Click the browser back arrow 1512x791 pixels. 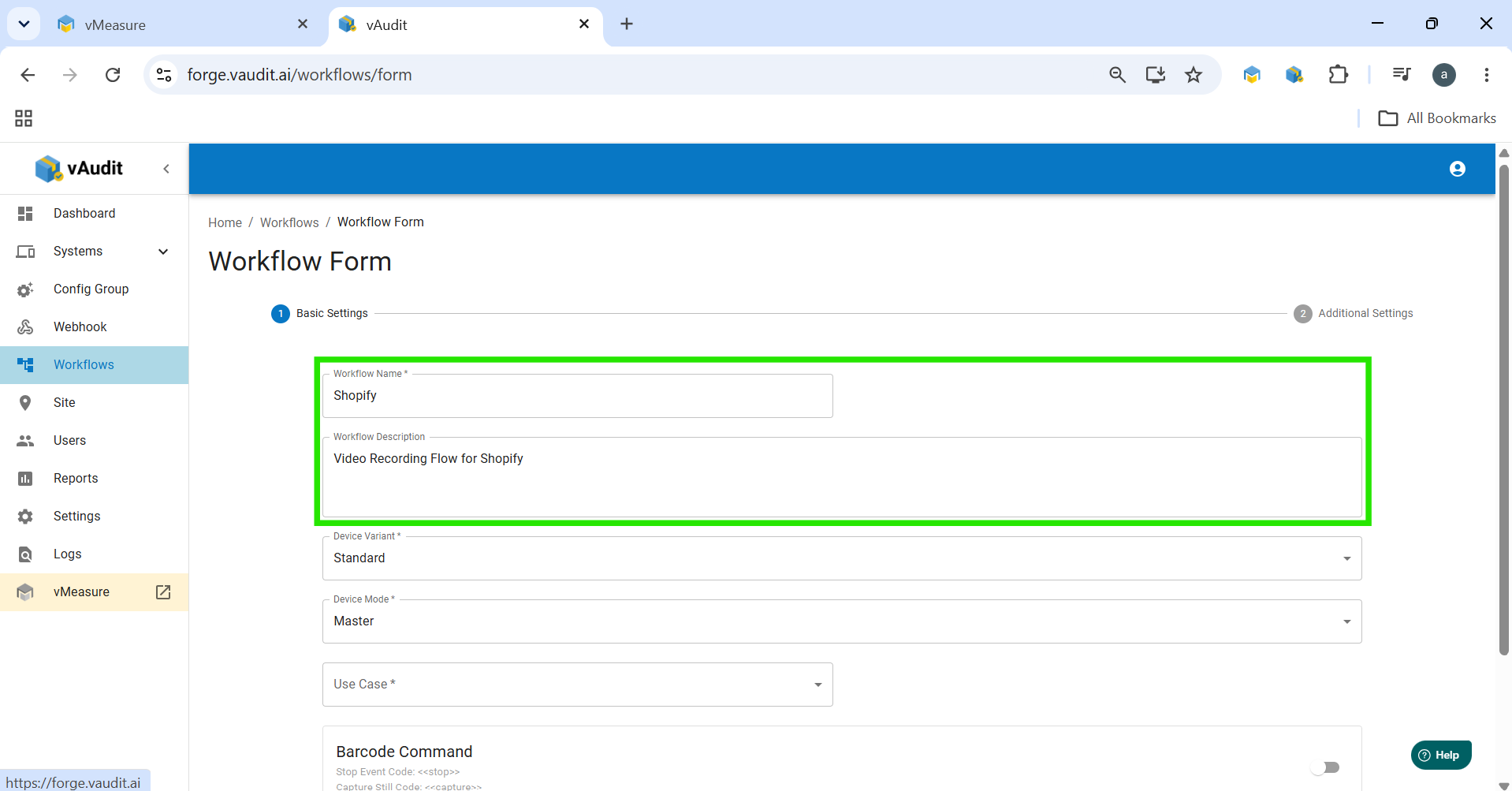pos(28,75)
